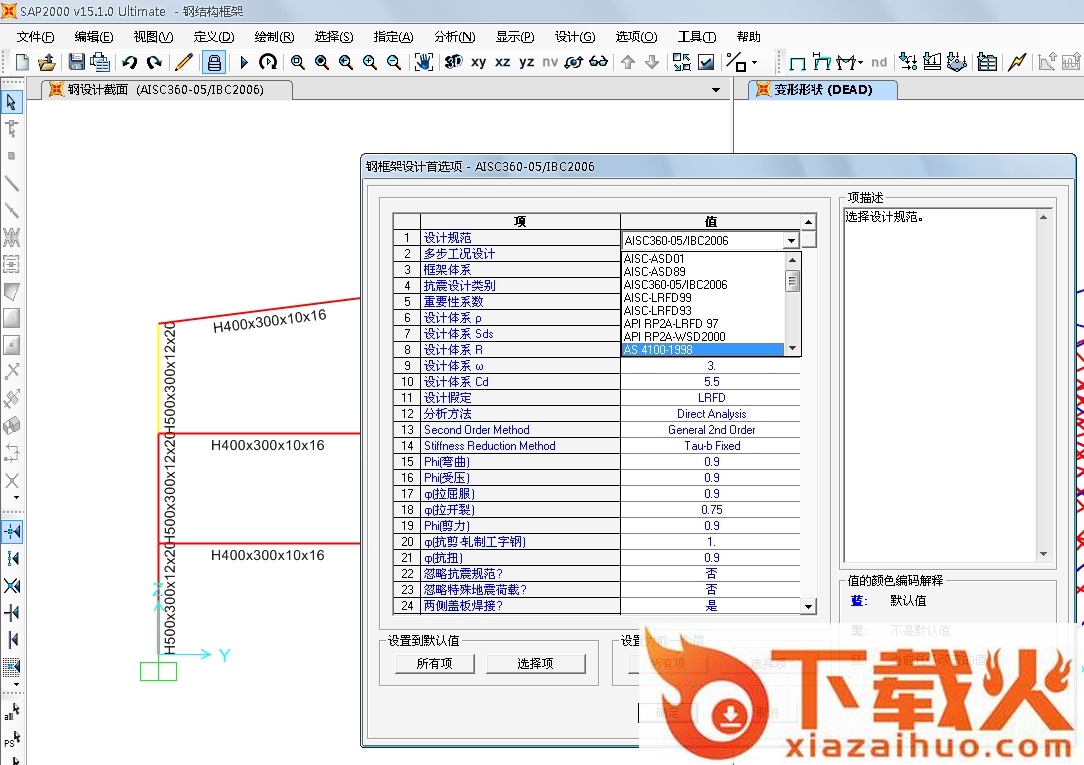This screenshot has height=765, width=1084.
Task: Select AS 4100-1998 in the dropdown list
Action: 702,350
